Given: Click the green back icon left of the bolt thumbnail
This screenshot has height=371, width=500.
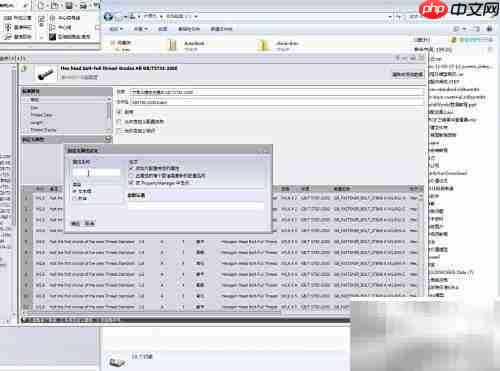Looking at the screenshot, I should (x=24, y=69).
